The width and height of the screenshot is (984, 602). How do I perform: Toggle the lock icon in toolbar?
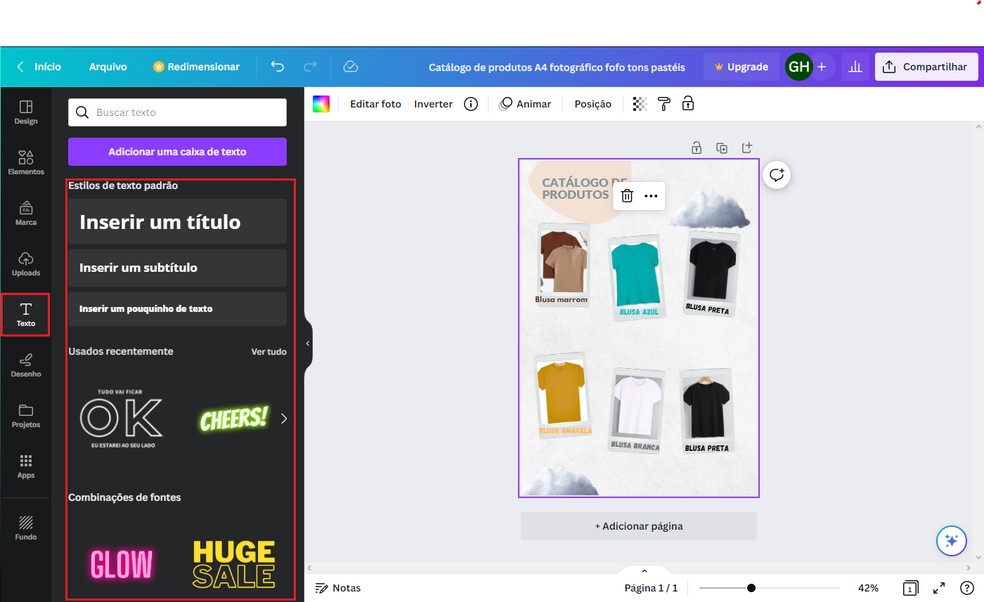688,104
